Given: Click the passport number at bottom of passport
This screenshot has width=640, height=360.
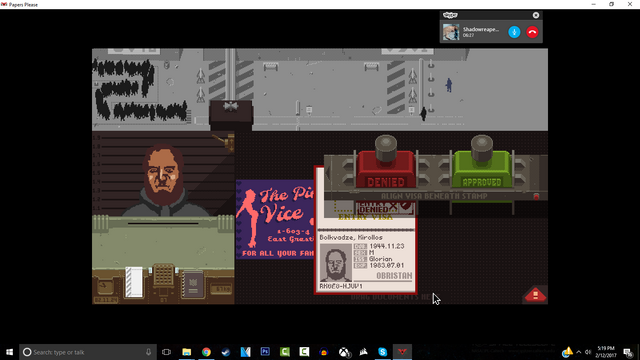Looking at the screenshot, I should [340, 286].
